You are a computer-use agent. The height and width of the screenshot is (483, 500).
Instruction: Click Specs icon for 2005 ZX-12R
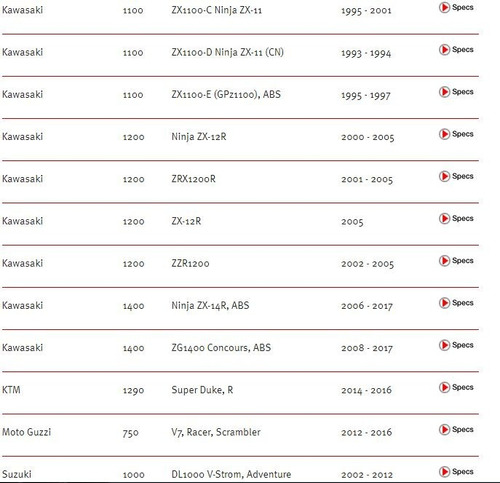pos(444,218)
